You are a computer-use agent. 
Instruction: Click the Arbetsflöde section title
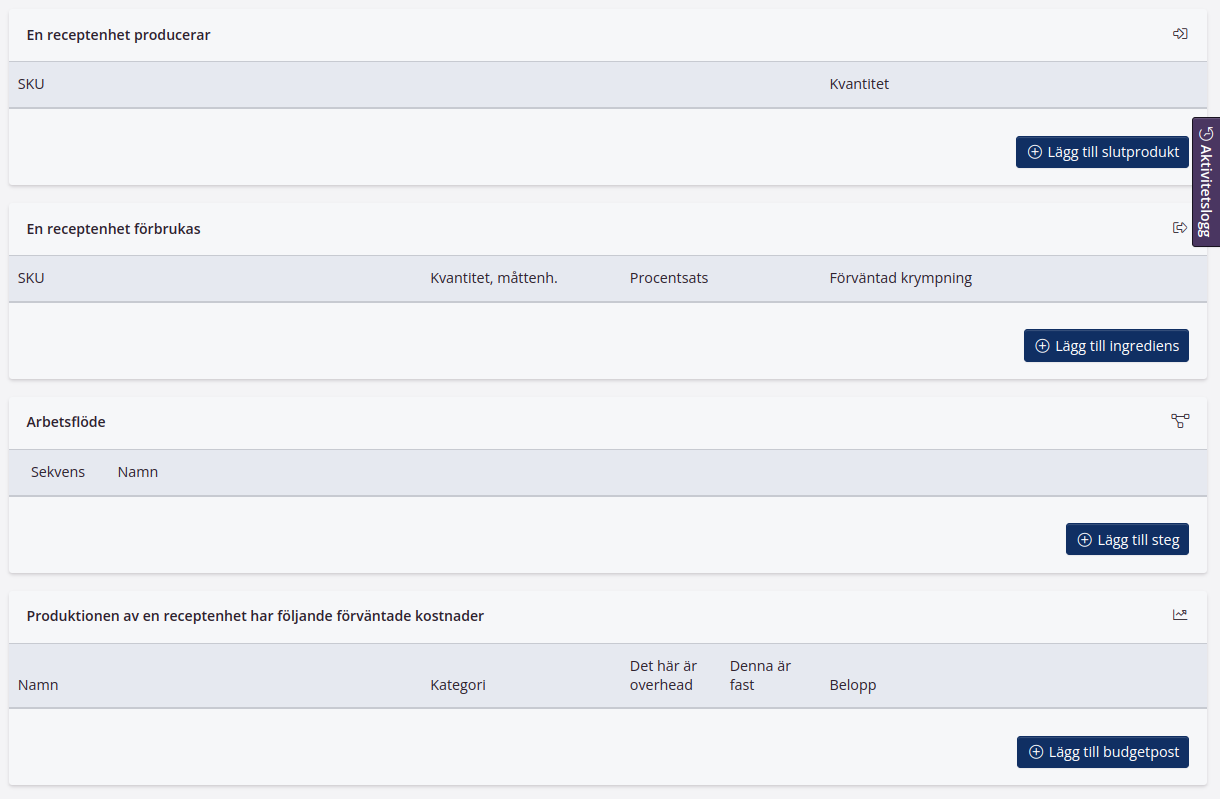(66, 422)
